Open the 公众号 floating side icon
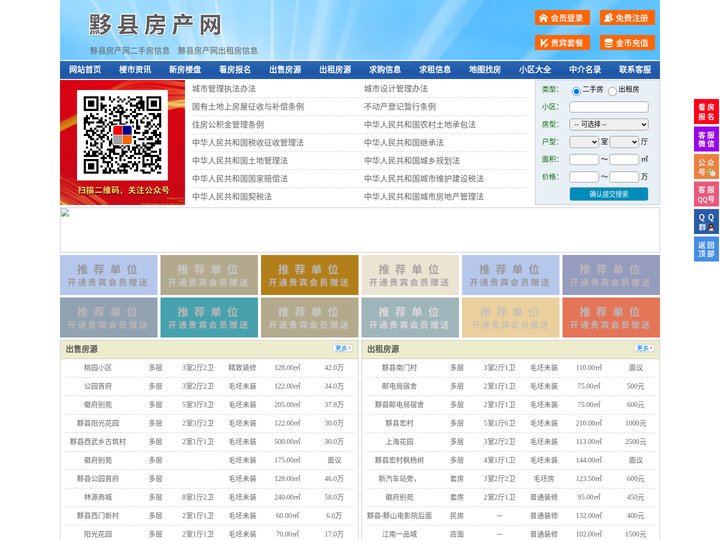The height and width of the screenshot is (540, 720). 706,167
